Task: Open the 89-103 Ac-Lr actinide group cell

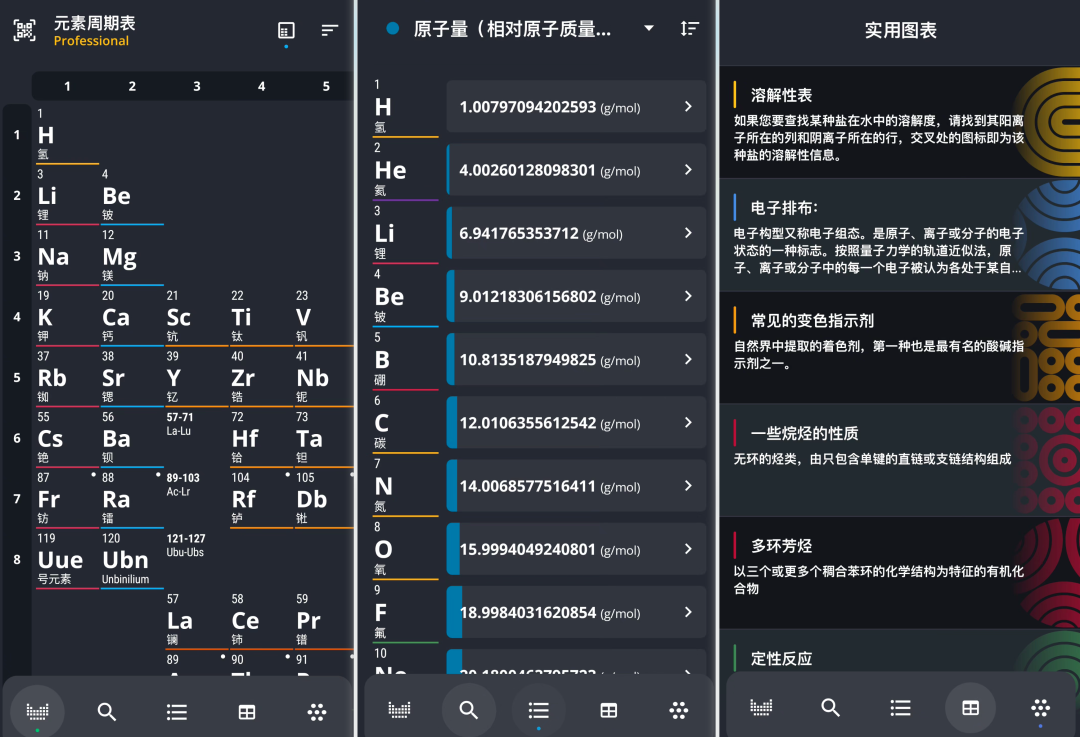Action: 196,499
